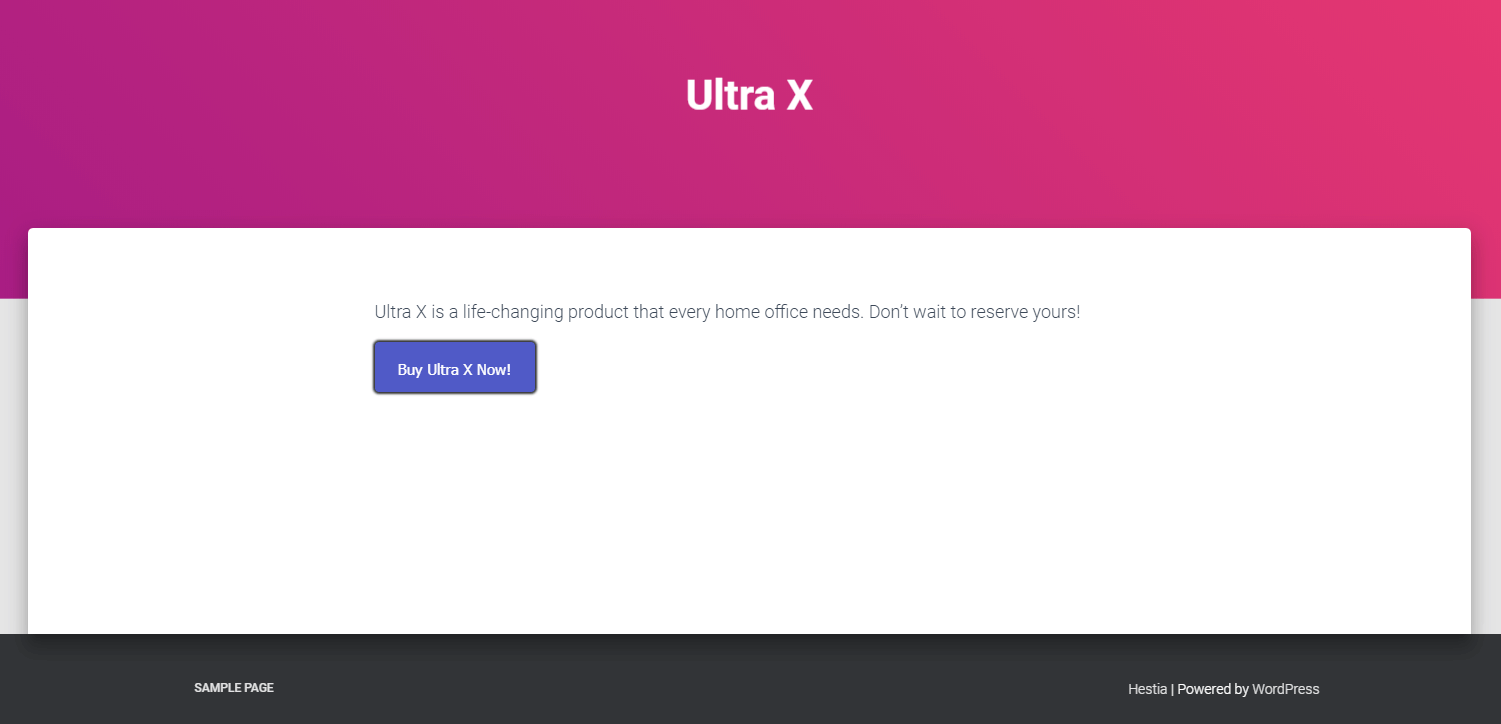Click SAMPLE PAGE in the dark footer
The image size is (1501, 724).
(x=233, y=687)
